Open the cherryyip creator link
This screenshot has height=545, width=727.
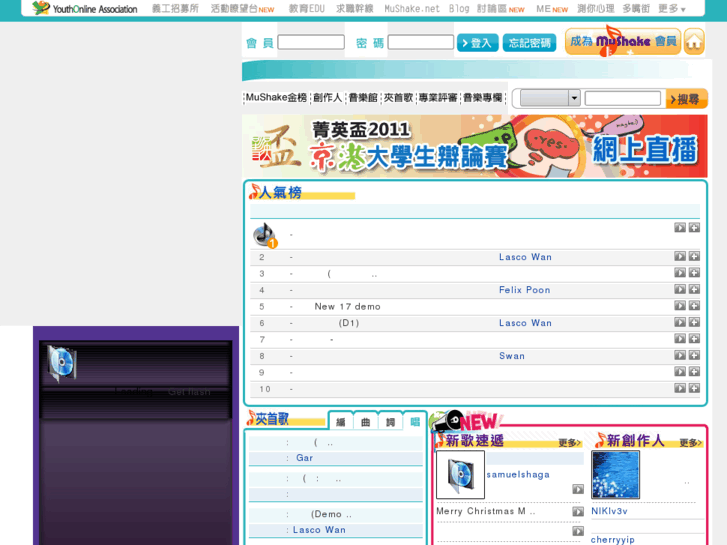tap(612, 540)
